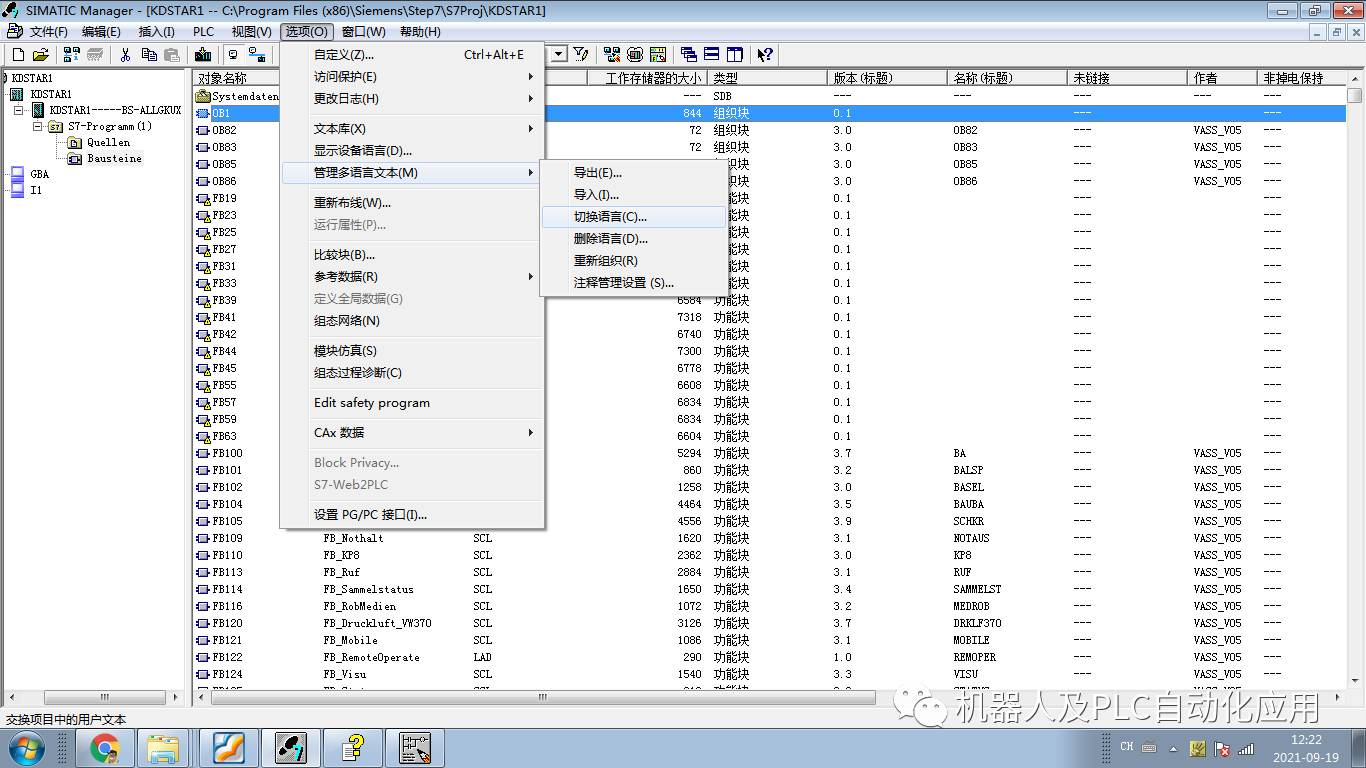Choose 比较块(B)... menu entry
This screenshot has height=768, width=1366.
click(412, 255)
